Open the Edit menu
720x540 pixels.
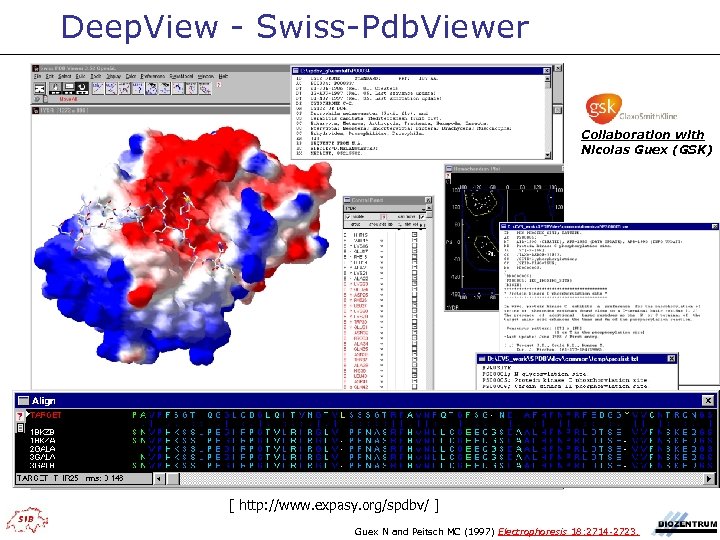[x=50, y=76]
